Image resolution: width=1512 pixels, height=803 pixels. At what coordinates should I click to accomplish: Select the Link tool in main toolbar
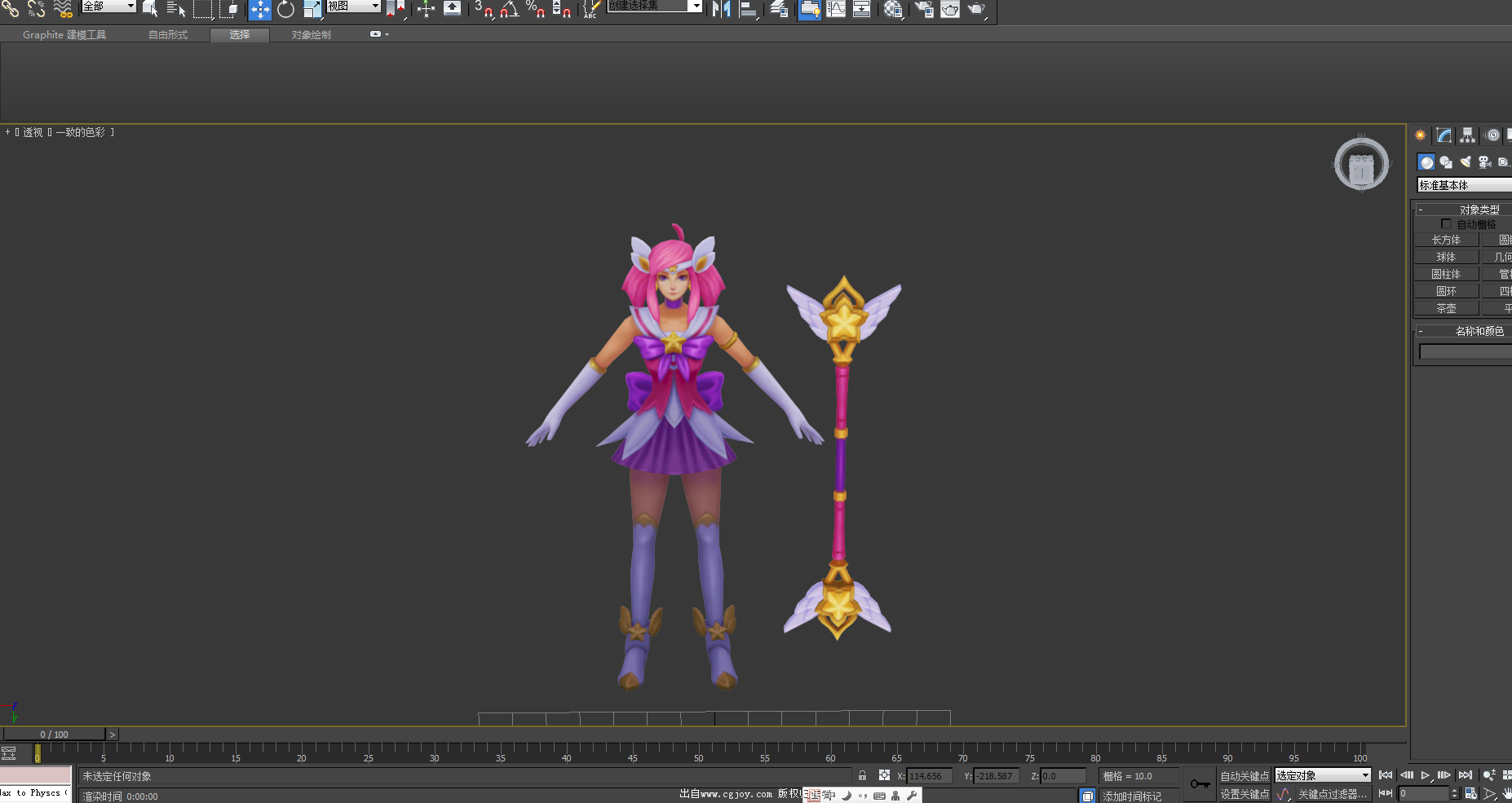pos(10,9)
